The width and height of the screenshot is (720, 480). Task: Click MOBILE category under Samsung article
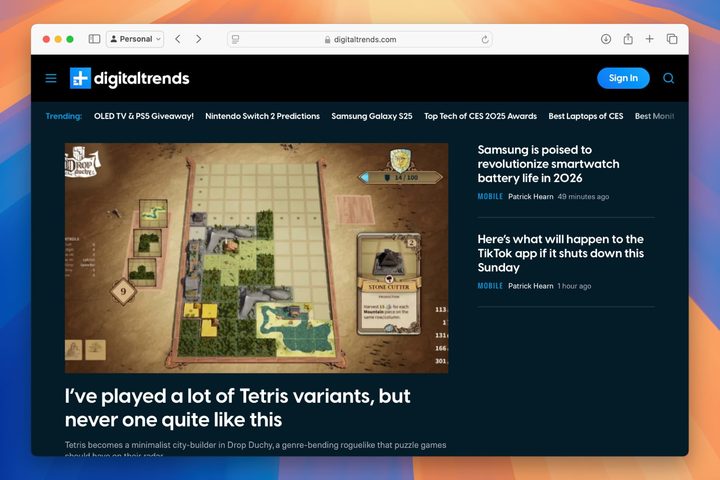490,197
